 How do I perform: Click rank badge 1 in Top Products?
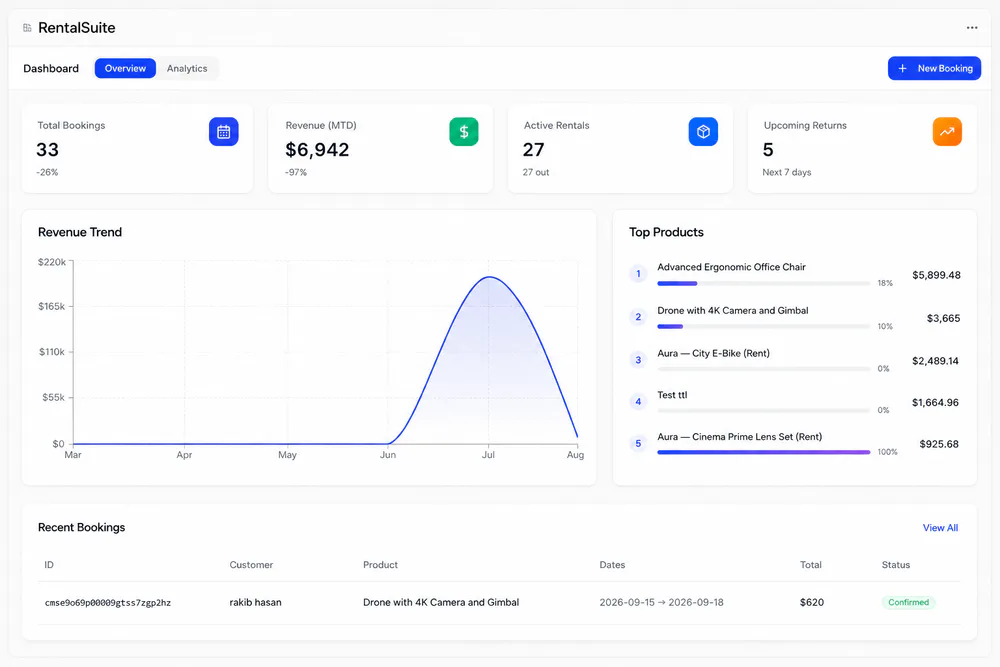pos(638,274)
